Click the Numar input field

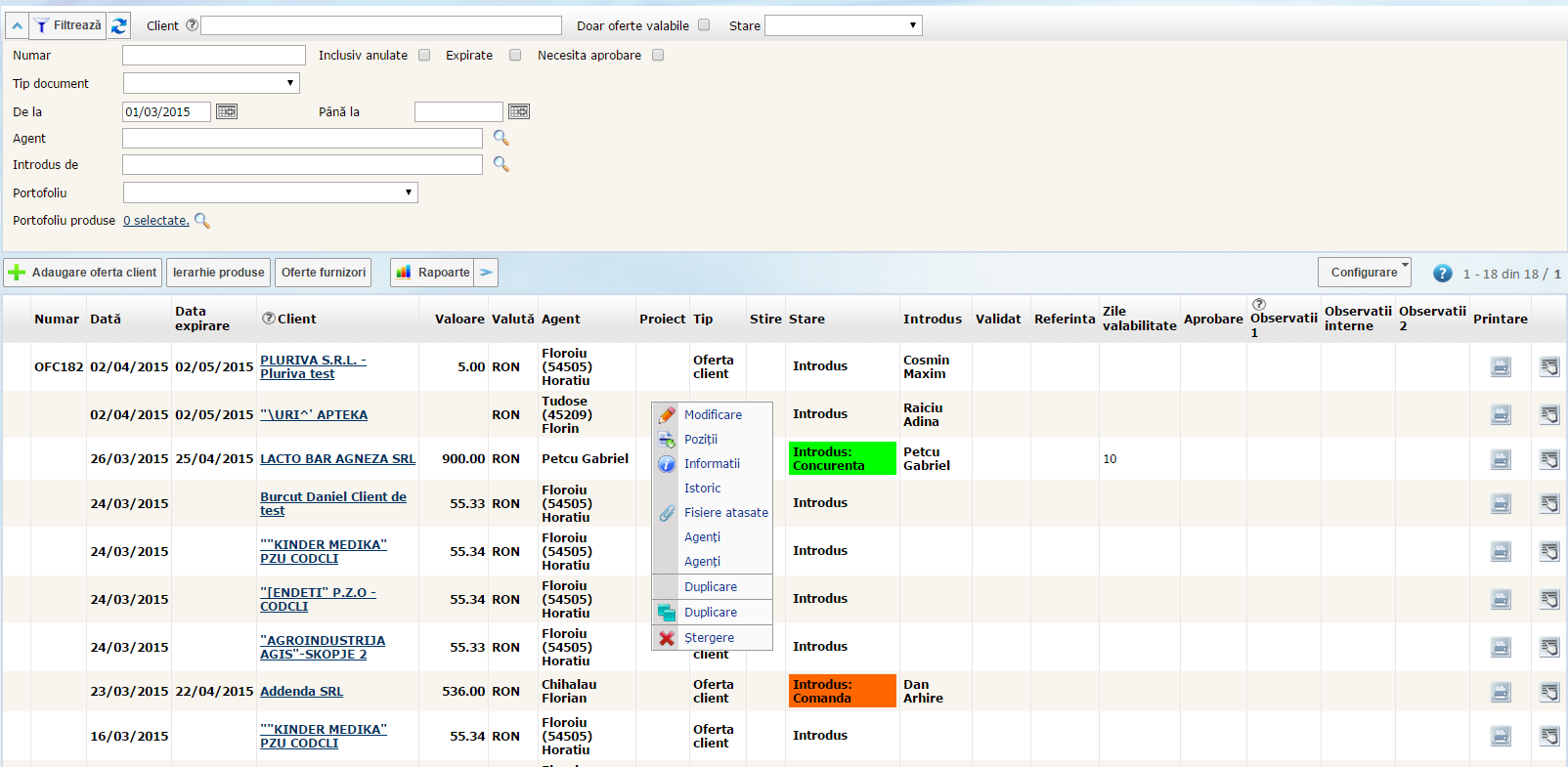pyautogui.click(x=213, y=56)
